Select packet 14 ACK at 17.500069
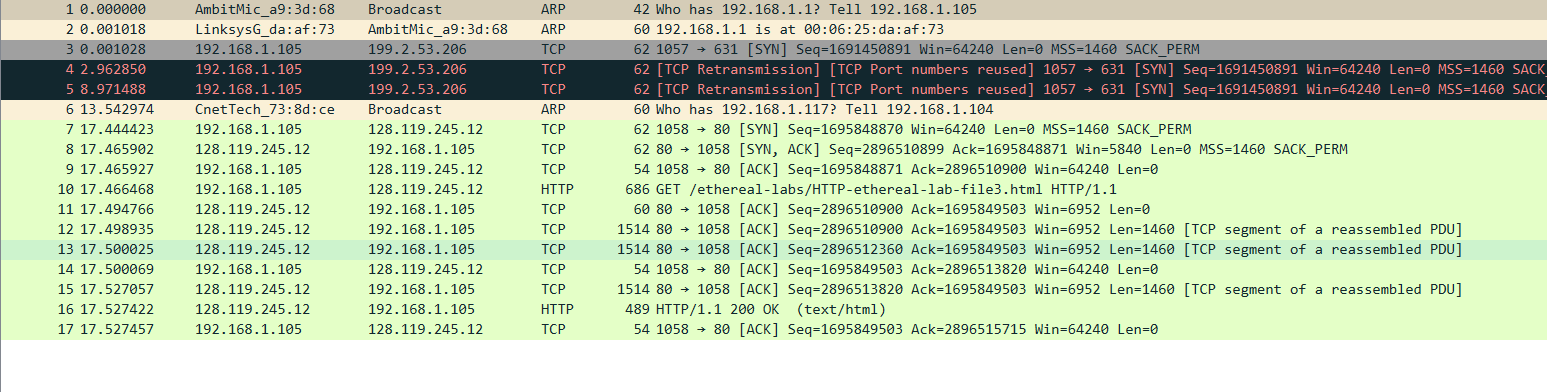The image size is (1547, 392). click(x=773, y=270)
